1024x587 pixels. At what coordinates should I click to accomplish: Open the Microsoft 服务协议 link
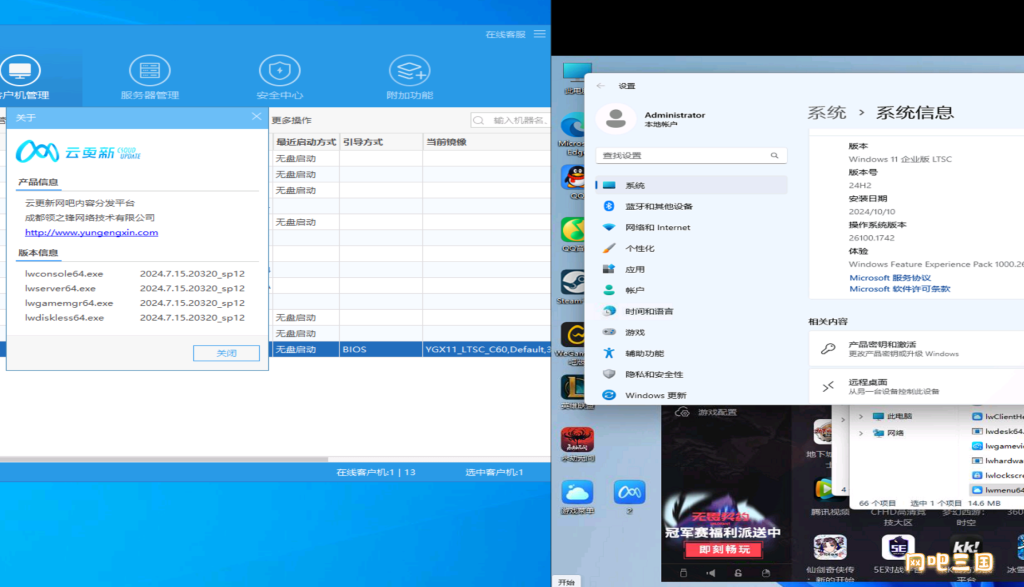pos(889,278)
